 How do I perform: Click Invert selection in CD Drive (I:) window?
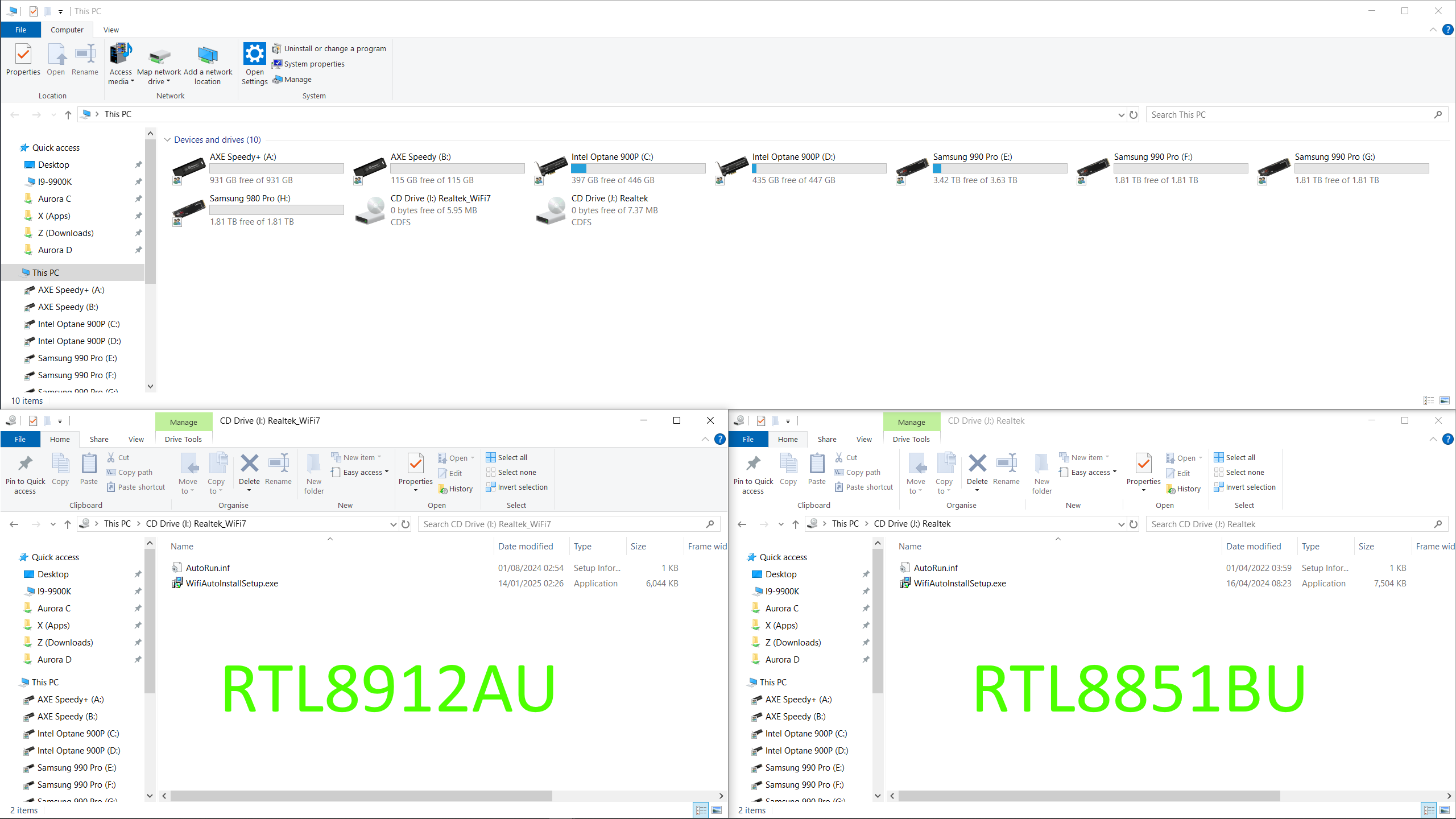coord(516,487)
